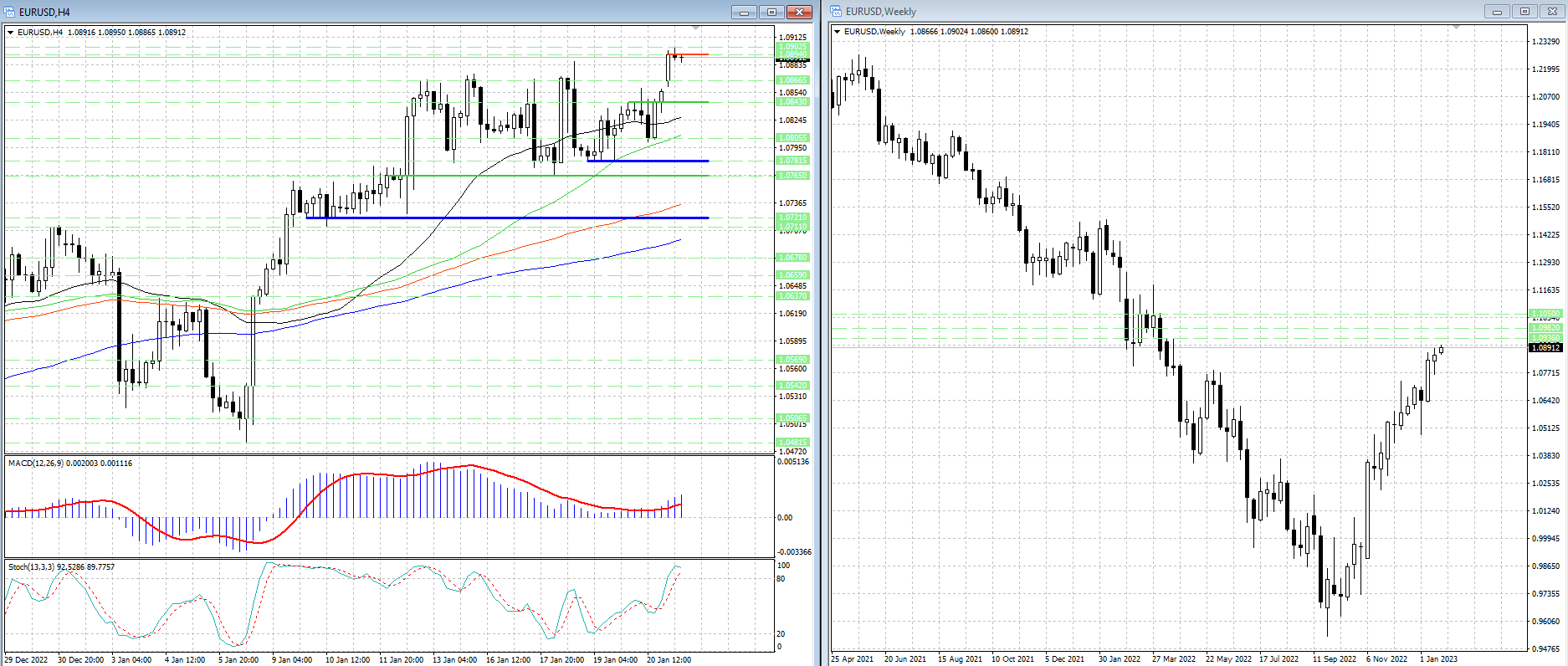The height and width of the screenshot is (666, 1568).
Task: Maximize the EURUSD,H4 chart window
Action: tap(771, 12)
